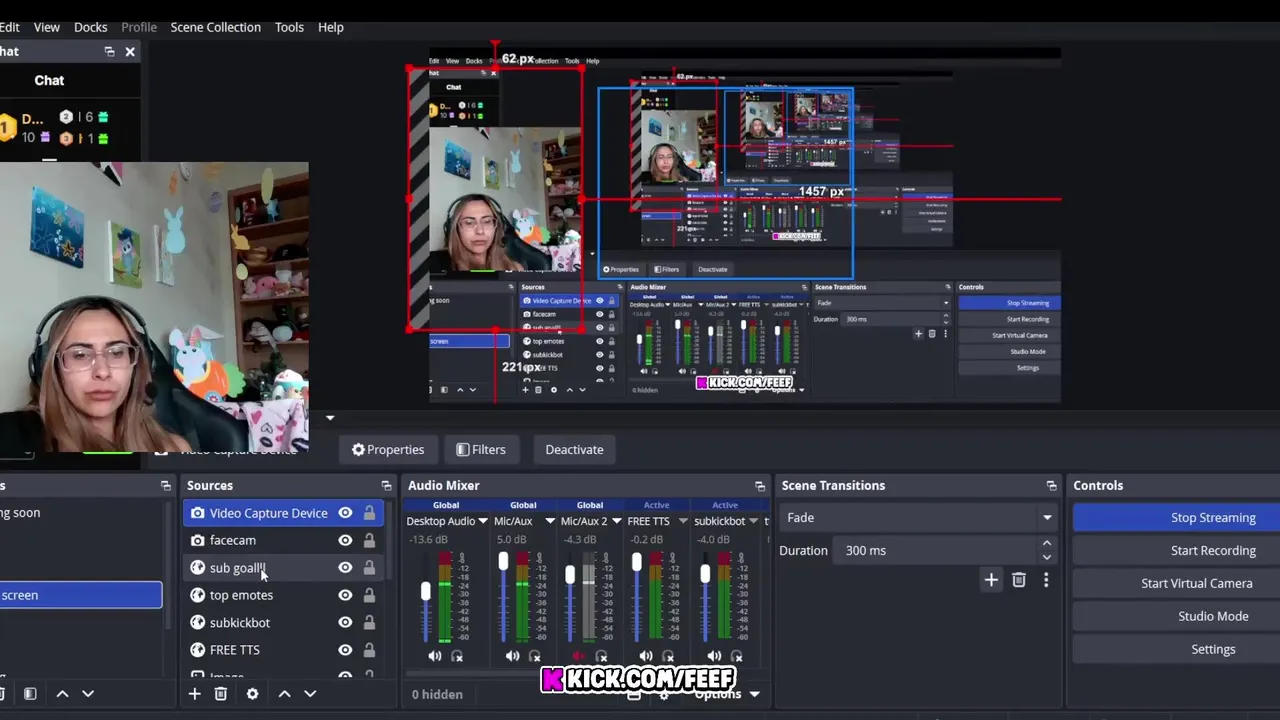Toggle lock on Video Capture Device source
Screen dimensions: 1280x720
[369, 513]
